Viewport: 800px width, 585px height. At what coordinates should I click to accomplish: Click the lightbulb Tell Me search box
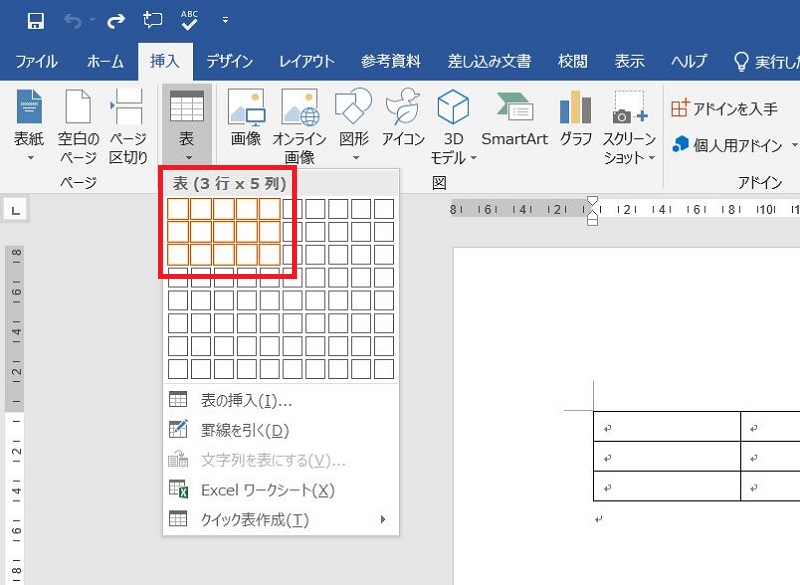point(765,62)
